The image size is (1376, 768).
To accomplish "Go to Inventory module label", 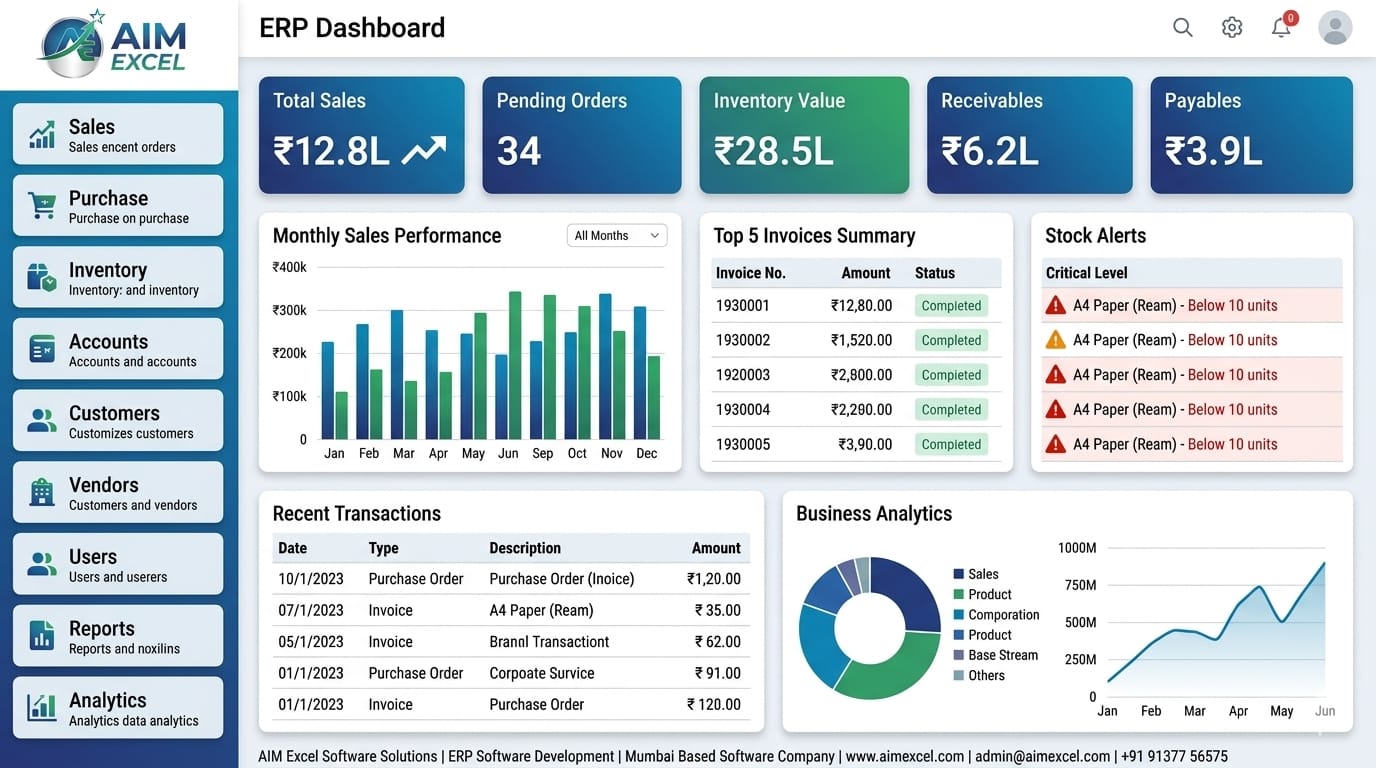I will coord(108,270).
